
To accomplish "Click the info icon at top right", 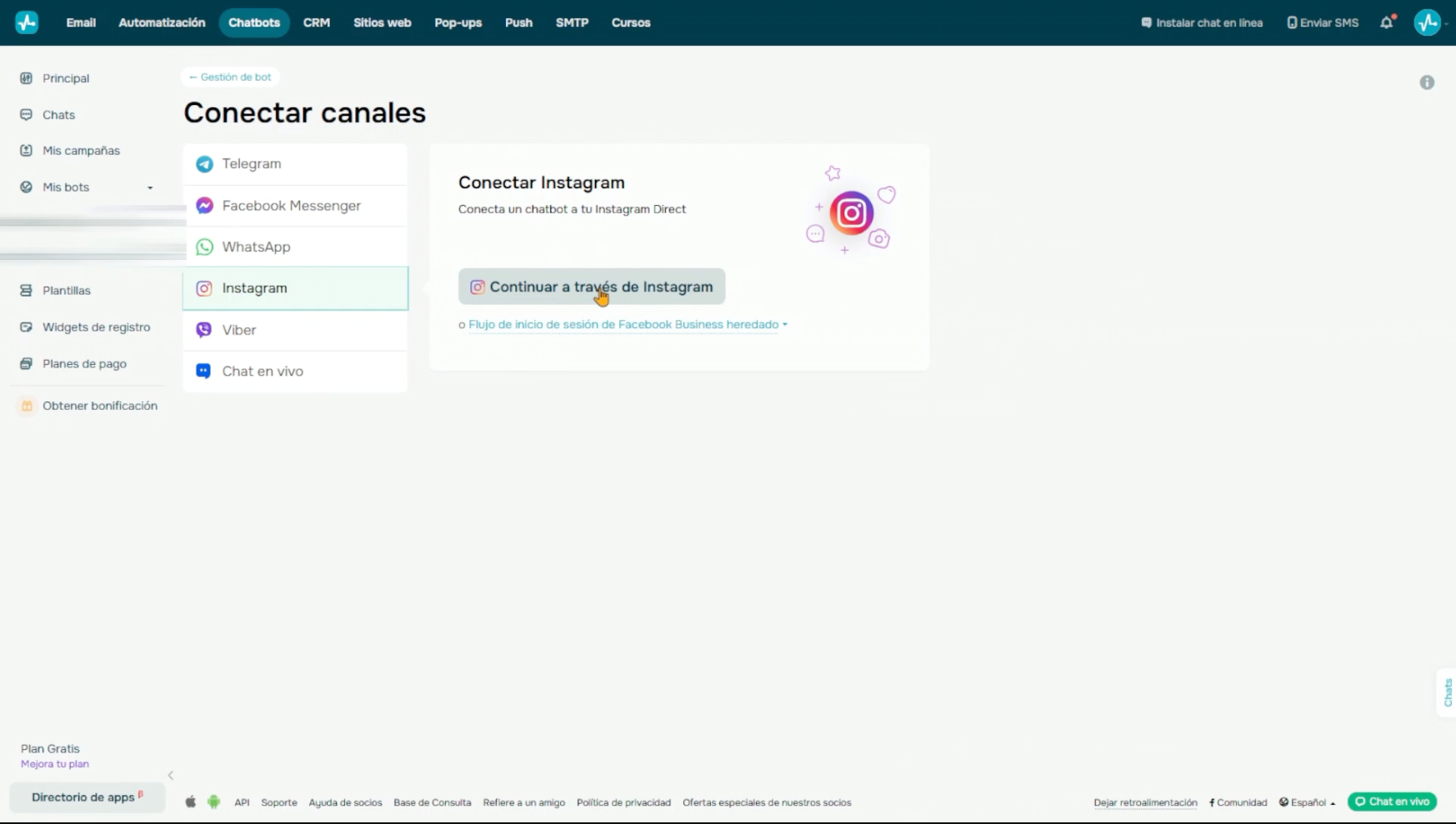I will click(1427, 82).
